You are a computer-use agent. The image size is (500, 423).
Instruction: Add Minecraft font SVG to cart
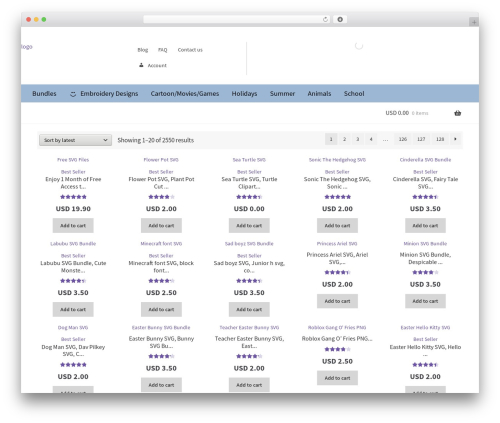(161, 309)
